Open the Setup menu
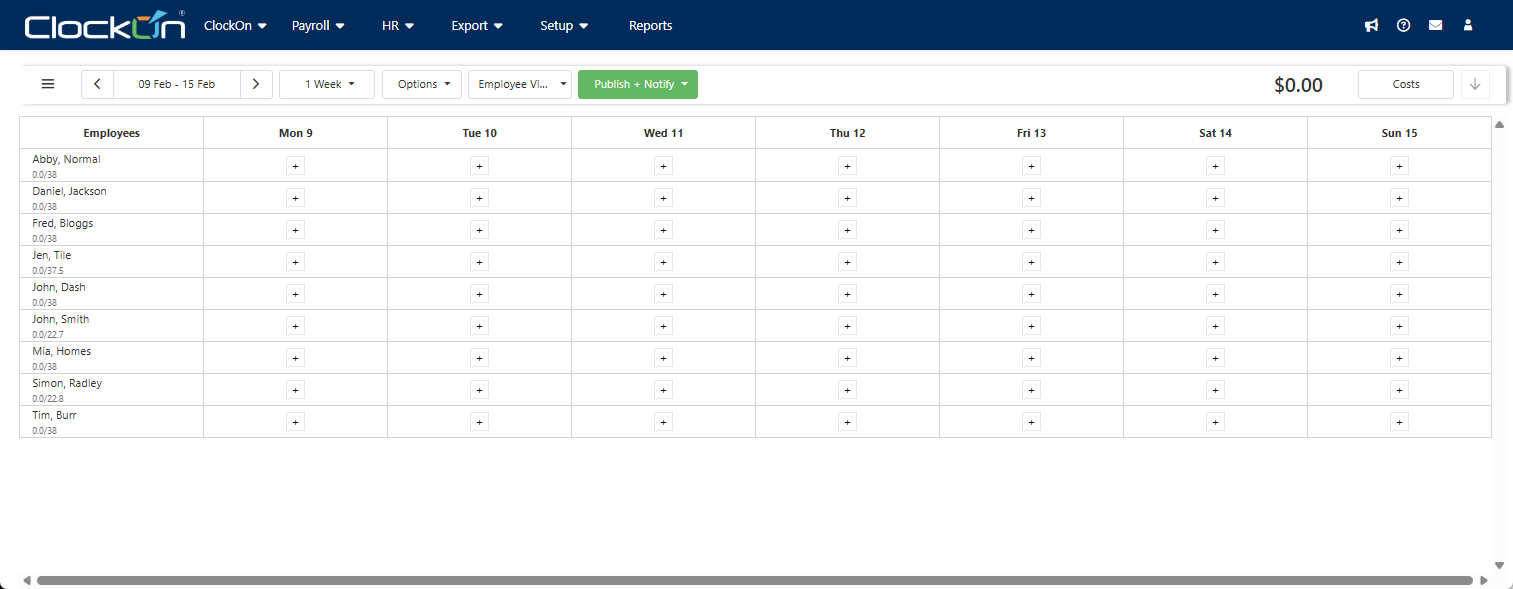This screenshot has width=1513, height=589. 564,26
